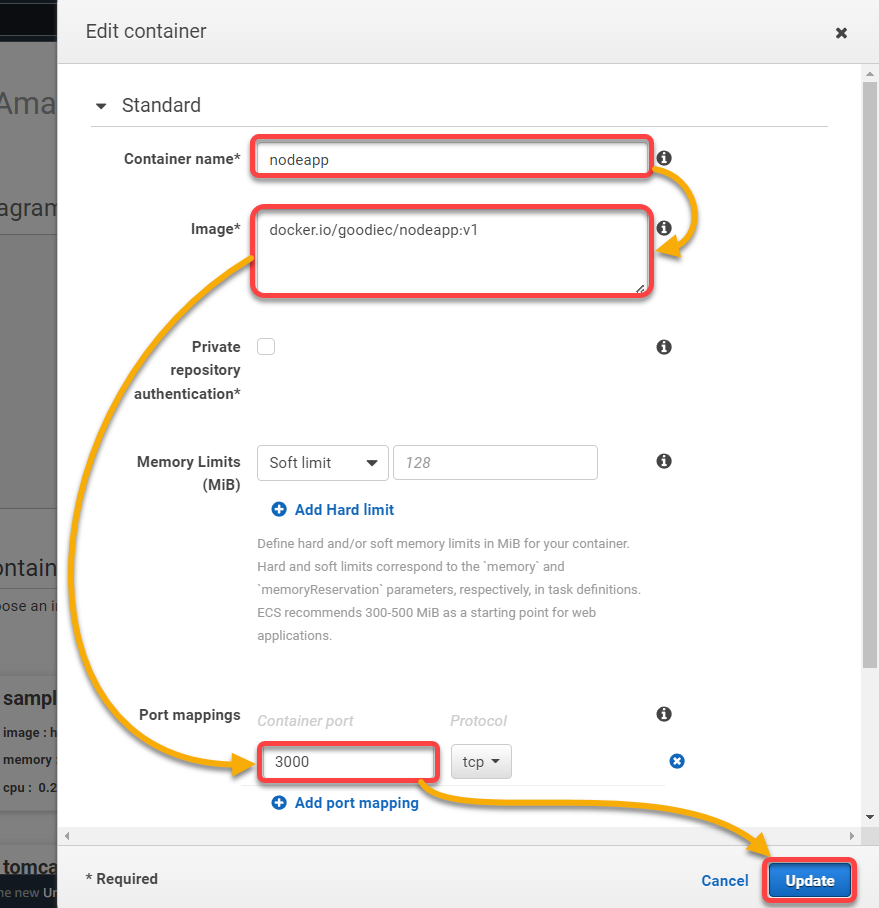
Task: Click the memory limit value field
Action: click(x=495, y=463)
